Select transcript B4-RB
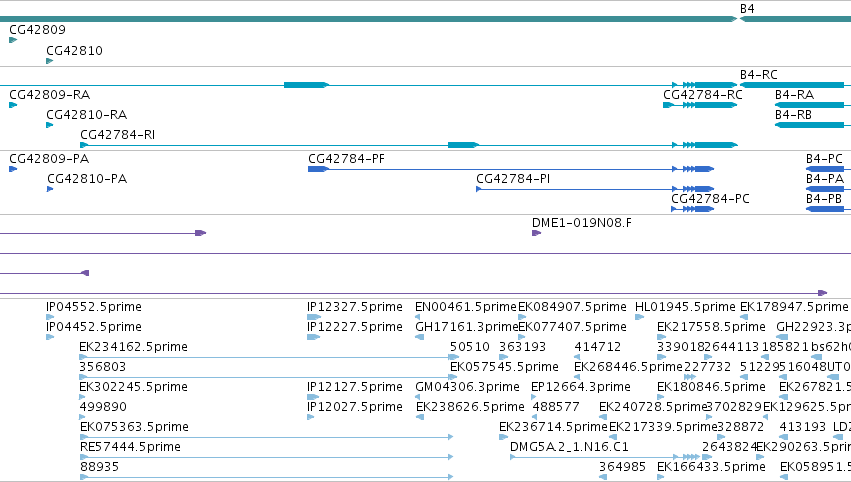 coord(793,115)
